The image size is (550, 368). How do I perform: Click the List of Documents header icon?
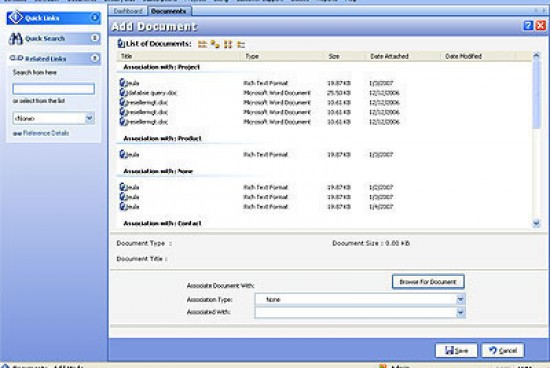121,44
